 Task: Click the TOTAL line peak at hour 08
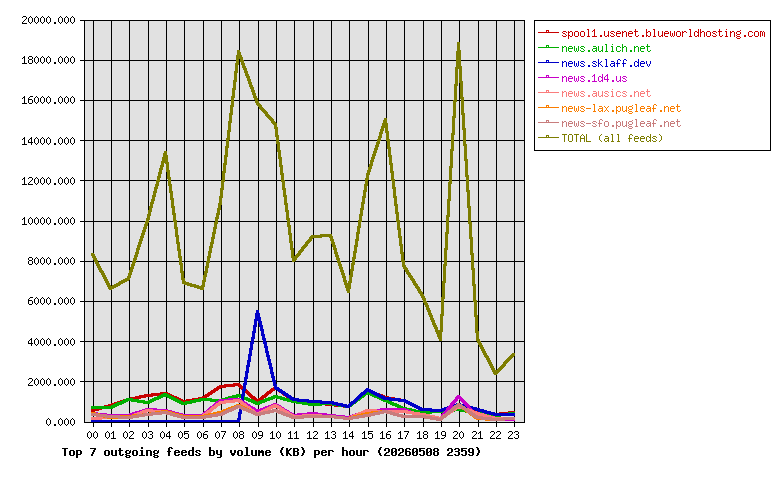coord(239,52)
